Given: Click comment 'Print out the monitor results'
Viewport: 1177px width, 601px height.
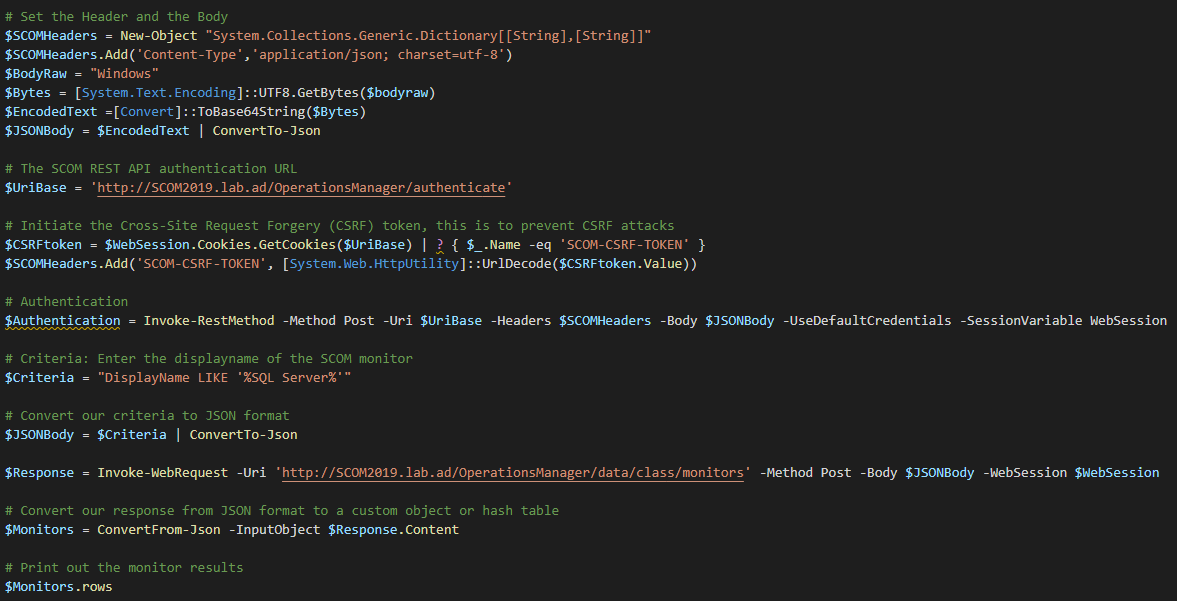Looking at the screenshot, I should tap(124, 568).
